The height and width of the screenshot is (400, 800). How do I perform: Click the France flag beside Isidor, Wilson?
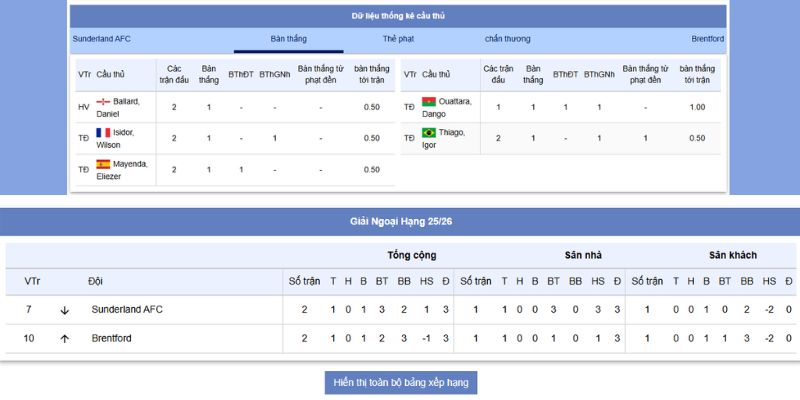103,132
